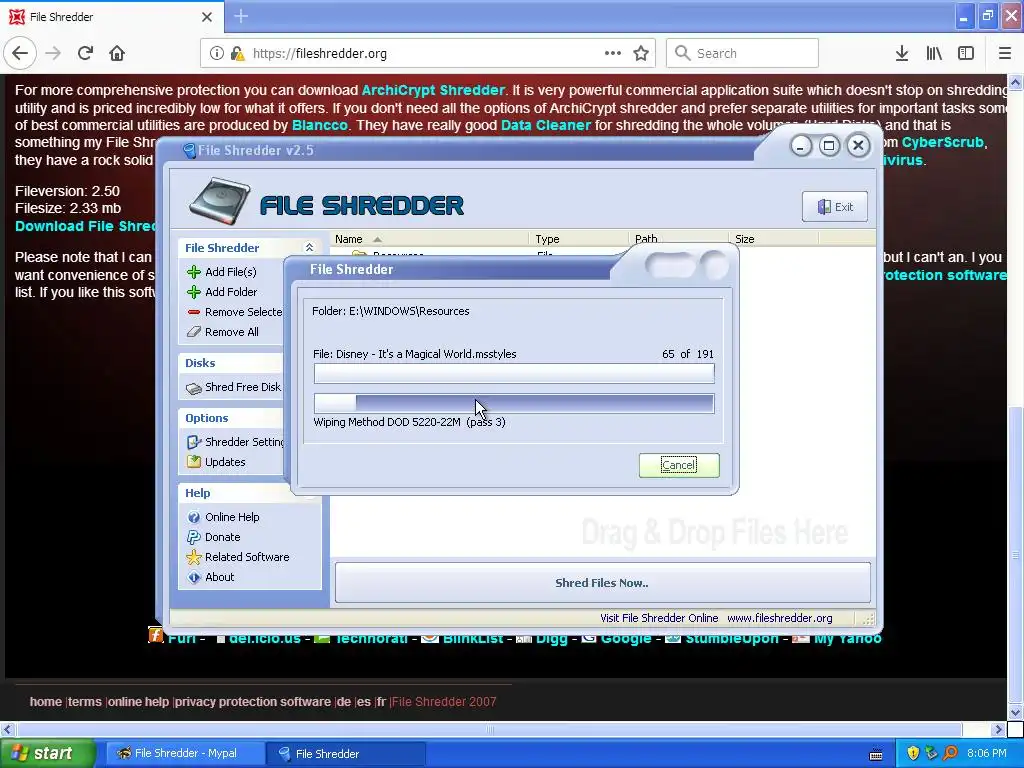Click Remove Selected red minus icon
1024x768 pixels.
(x=194, y=312)
